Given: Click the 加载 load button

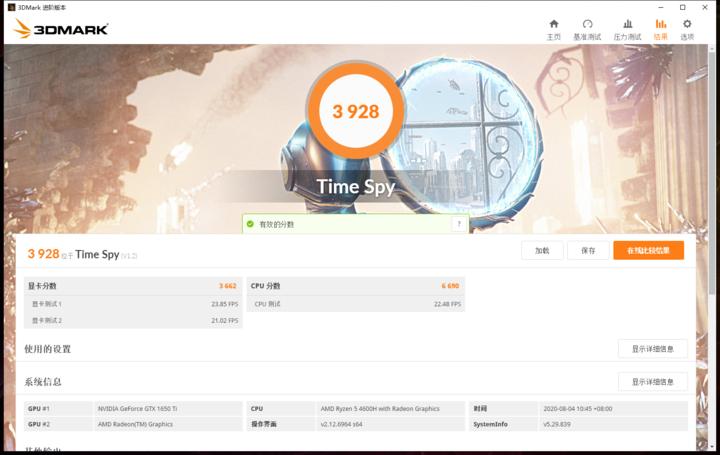Looking at the screenshot, I should click(x=542, y=251).
